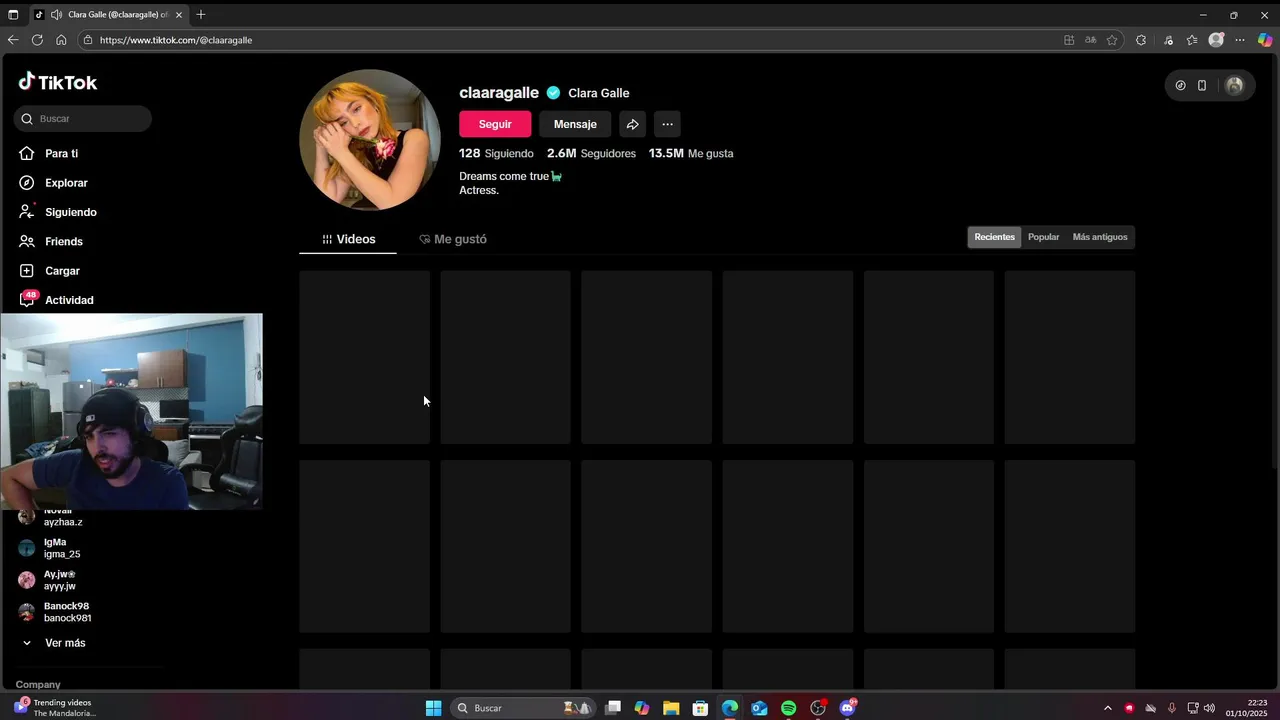This screenshot has height=720, width=1280.
Task: Open browser settings and more menu
Action: [x=1240, y=40]
